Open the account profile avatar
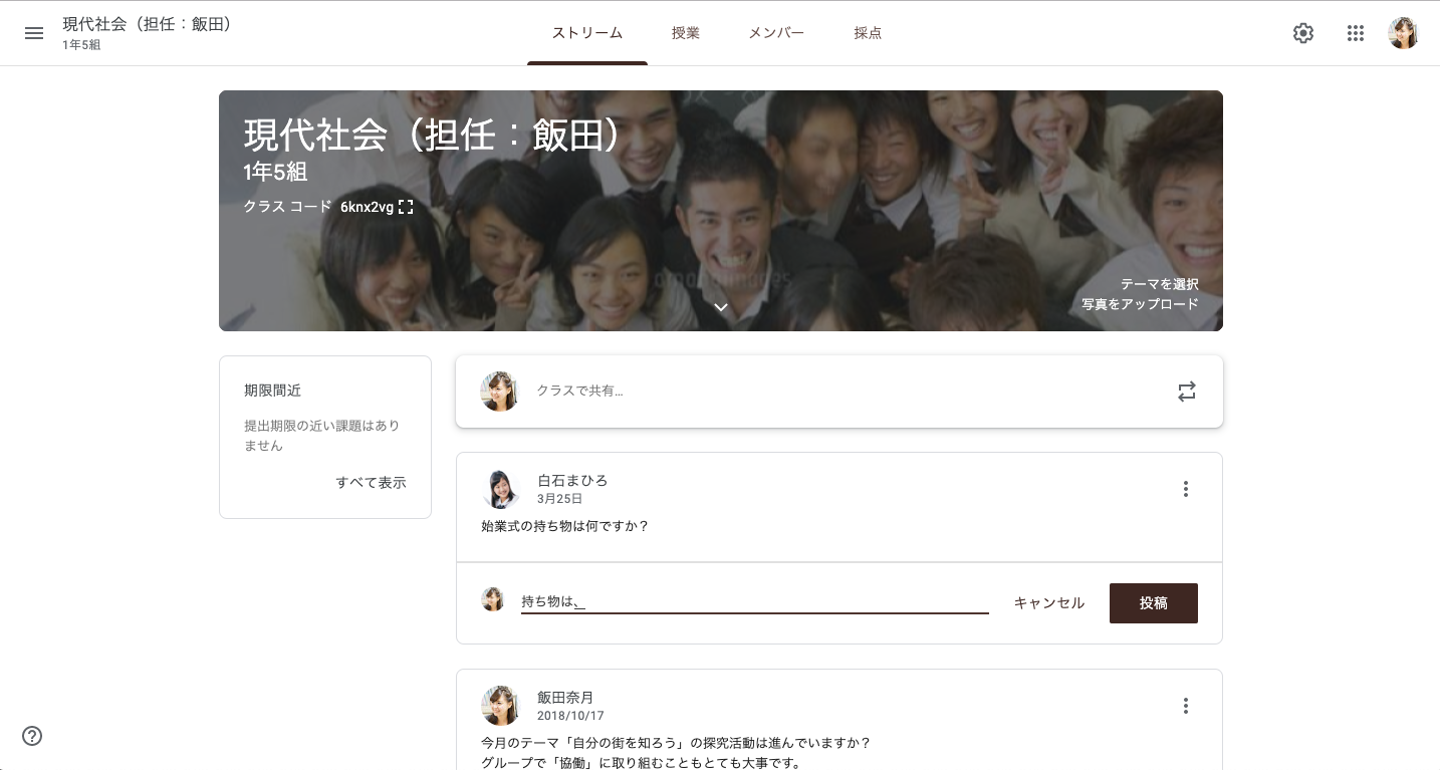 point(1403,33)
